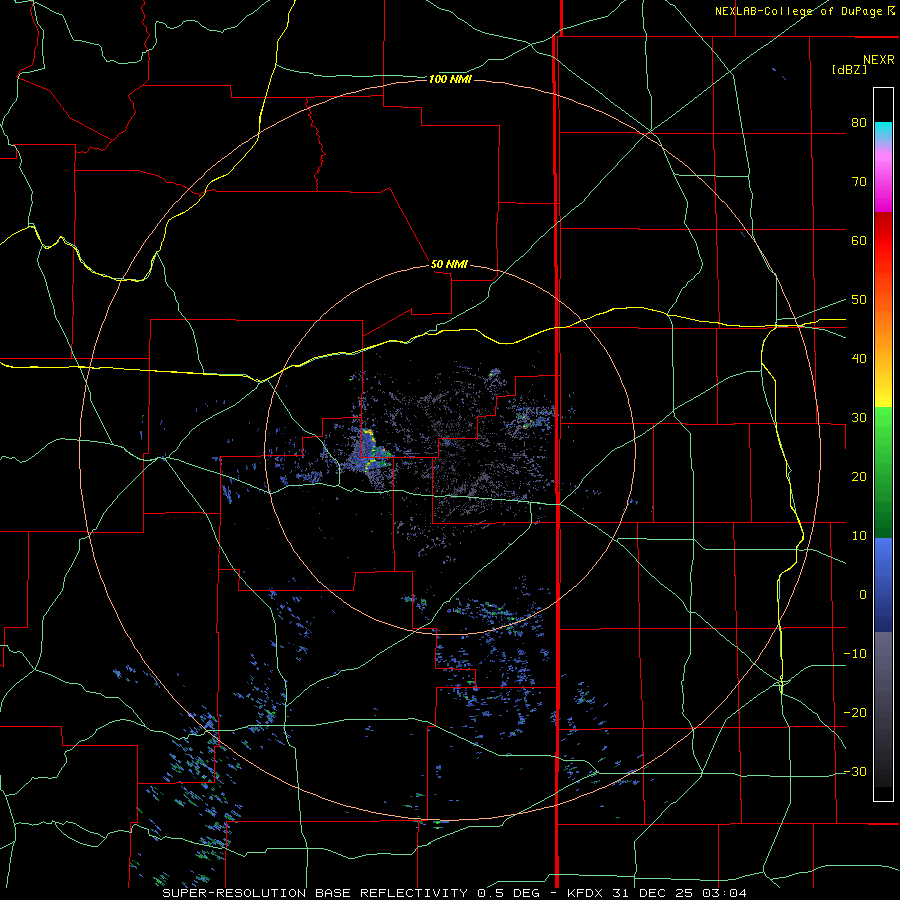
Task: Select the 0 value on dBZ scale
Action: coord(863,595)
